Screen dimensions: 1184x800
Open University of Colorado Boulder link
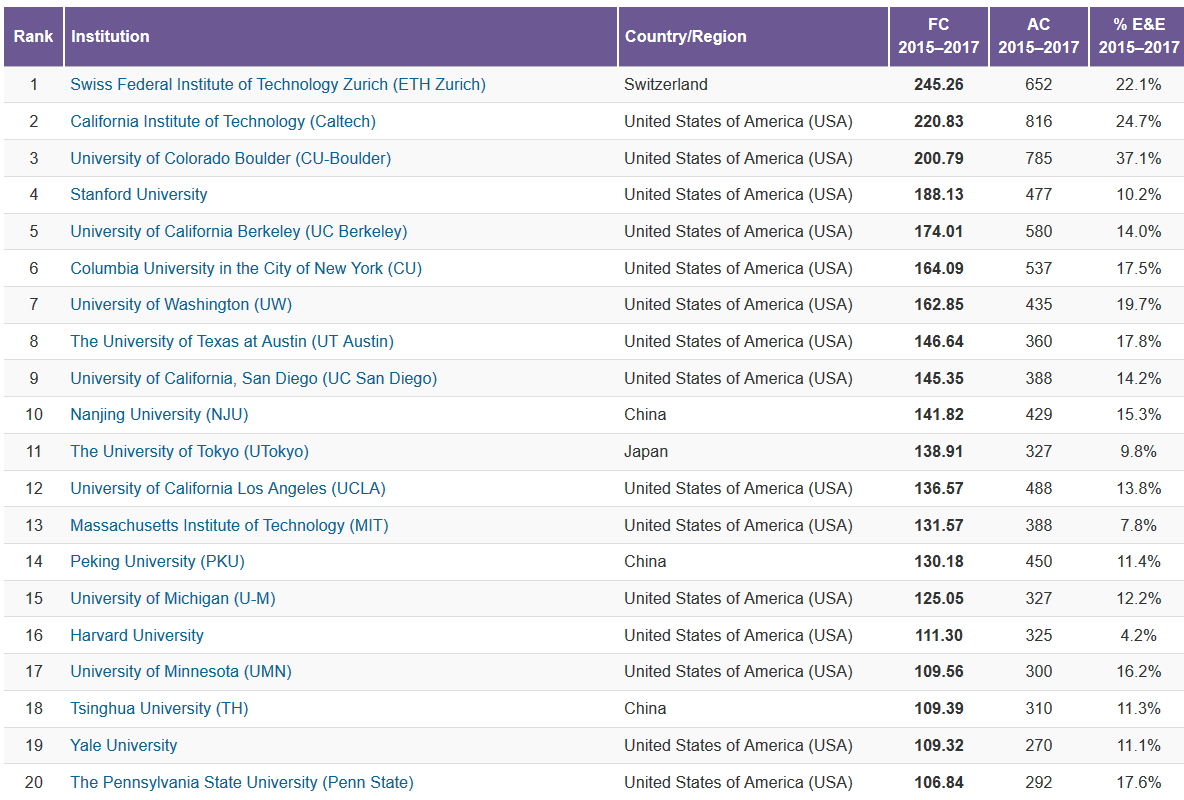230,159
